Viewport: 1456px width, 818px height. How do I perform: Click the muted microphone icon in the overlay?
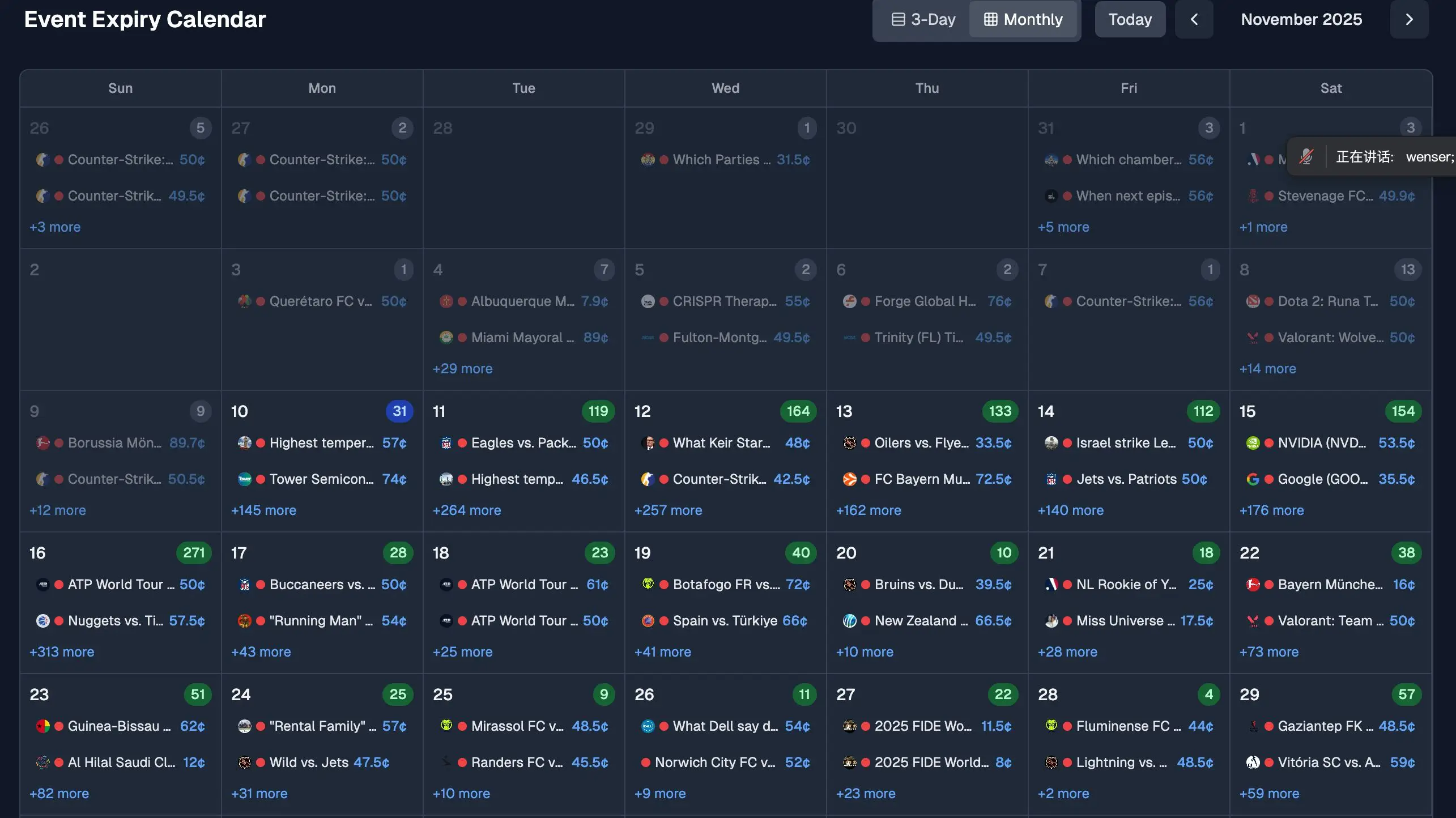[x=1306, y=157]
